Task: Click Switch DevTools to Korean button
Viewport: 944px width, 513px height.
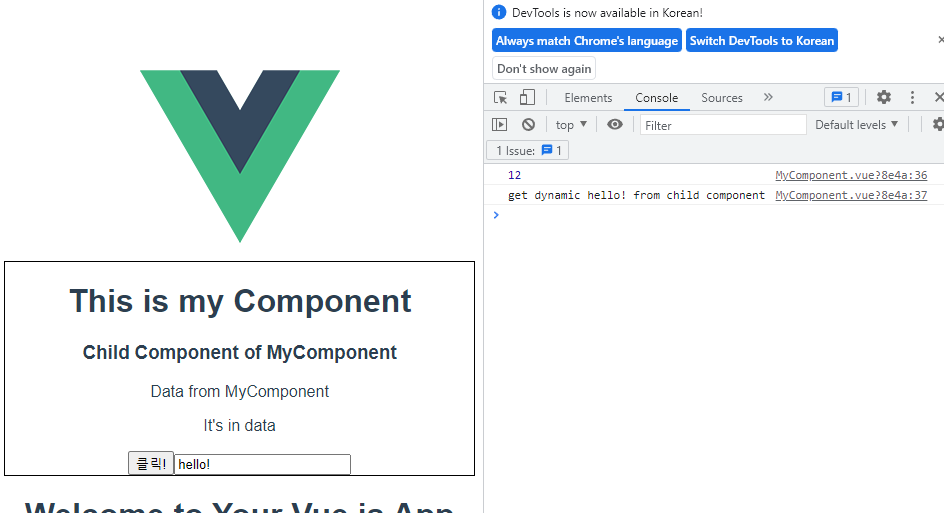Action: tap(762, 40)
